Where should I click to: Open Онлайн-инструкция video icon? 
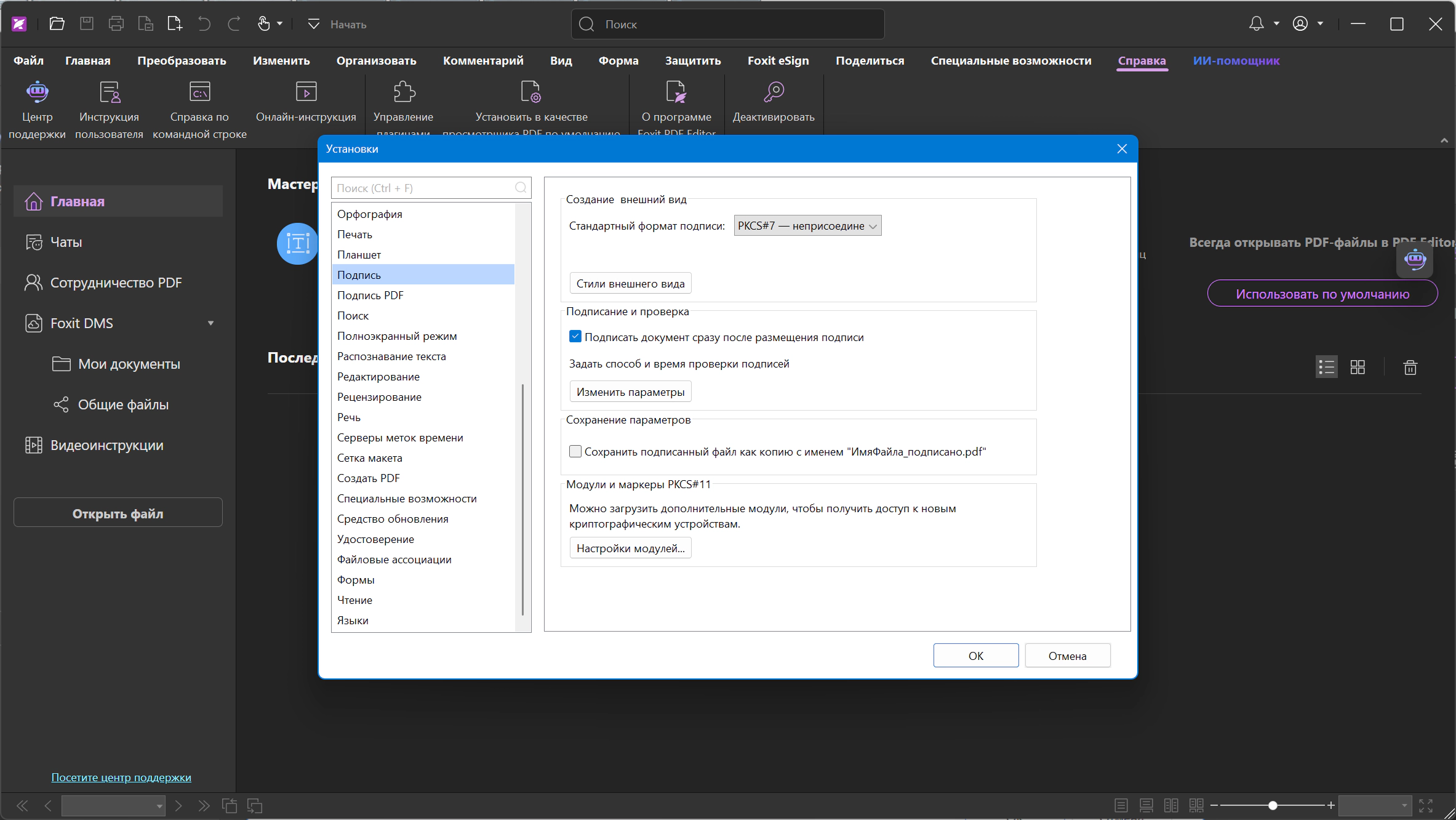tap(306, 92)
